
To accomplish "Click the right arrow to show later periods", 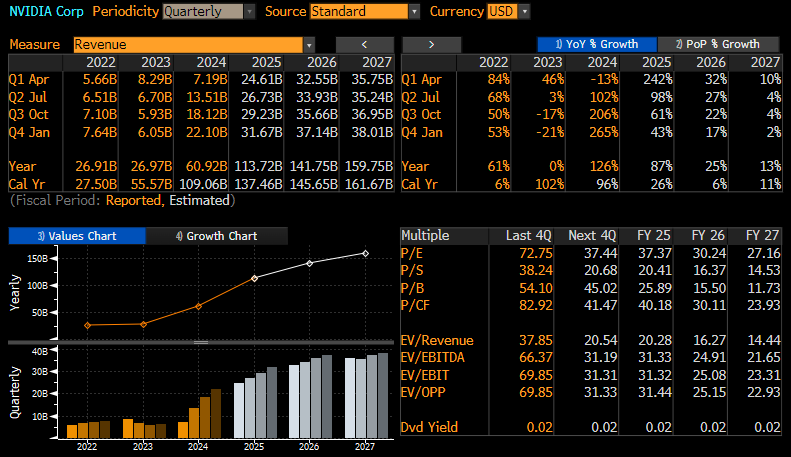I will point(430,45).
